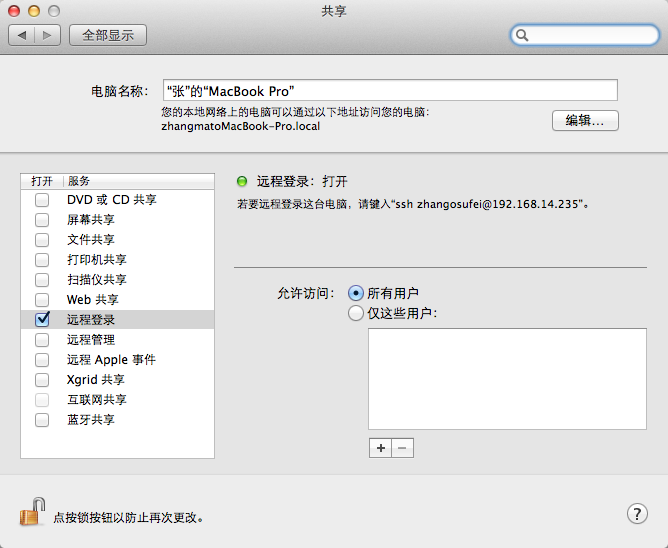Click the magnifier icon in search box
Image resolution: width=668 pixels, height=548 pixels.
point(522,35)
